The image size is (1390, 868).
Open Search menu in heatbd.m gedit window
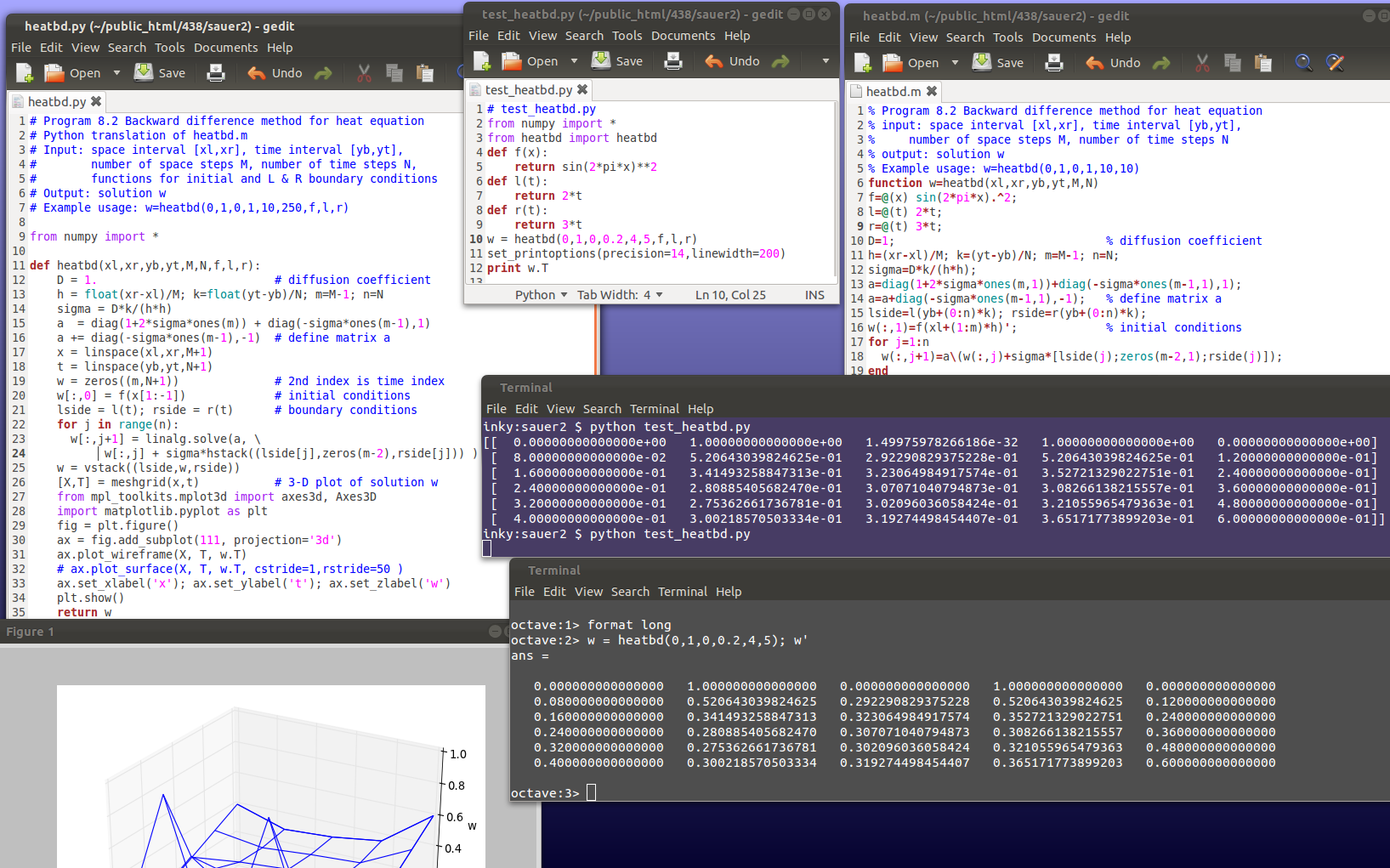965,37
